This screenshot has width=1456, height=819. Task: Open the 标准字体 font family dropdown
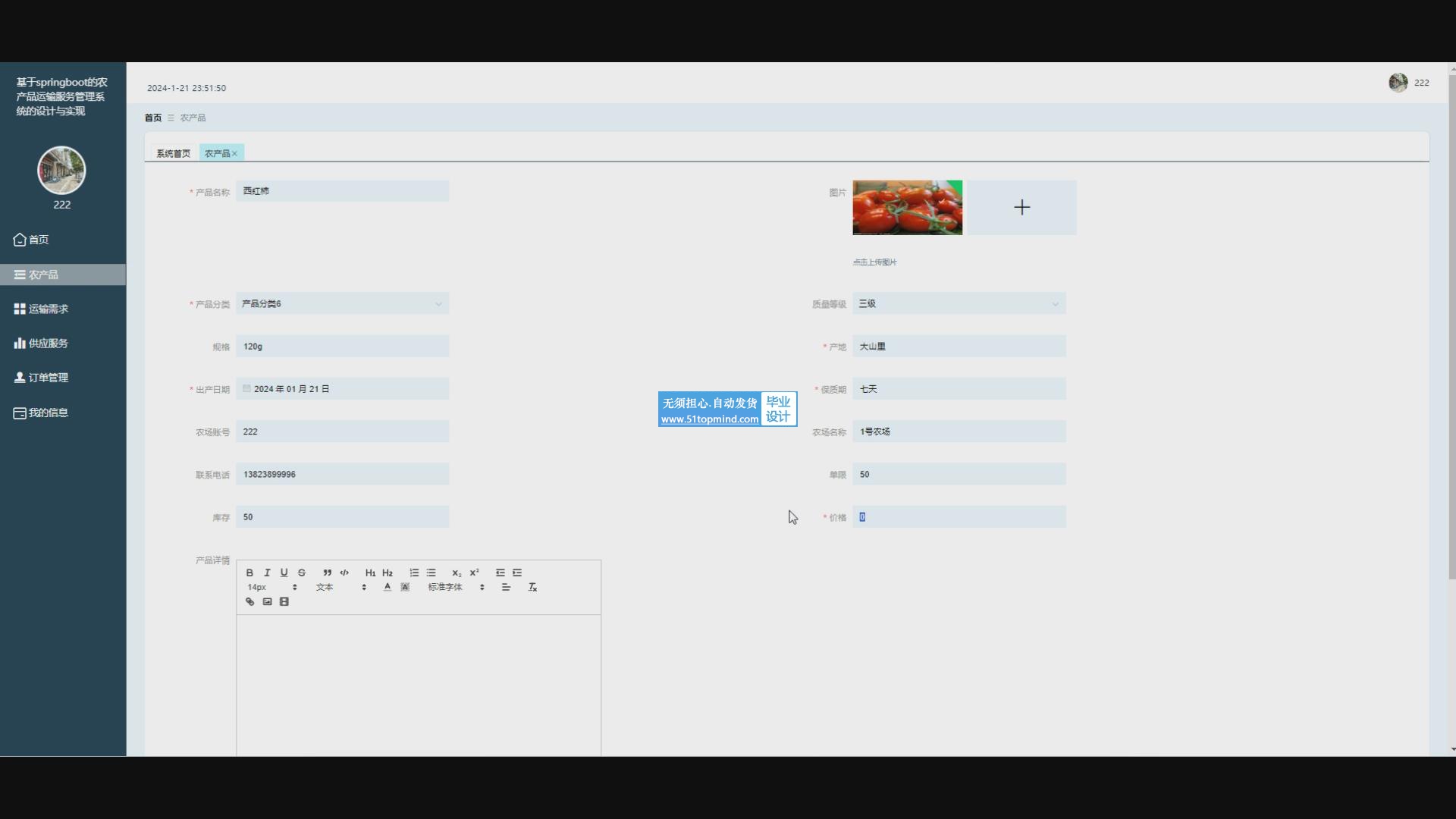coord(456,587)
